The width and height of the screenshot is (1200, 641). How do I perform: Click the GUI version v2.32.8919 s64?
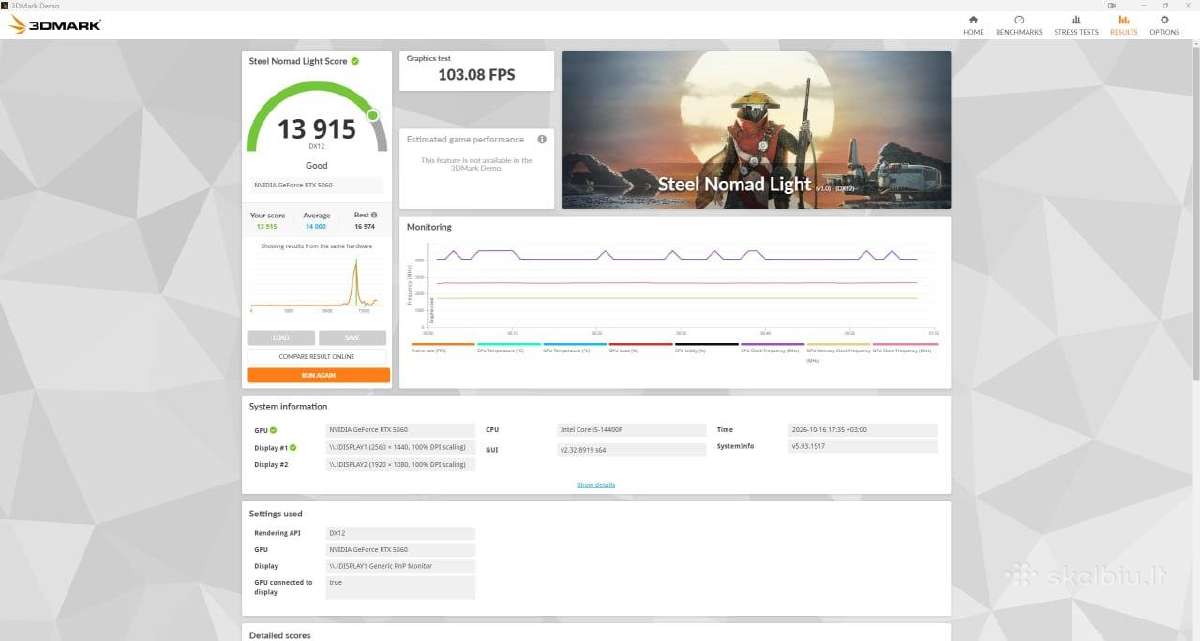click(632, 450)
